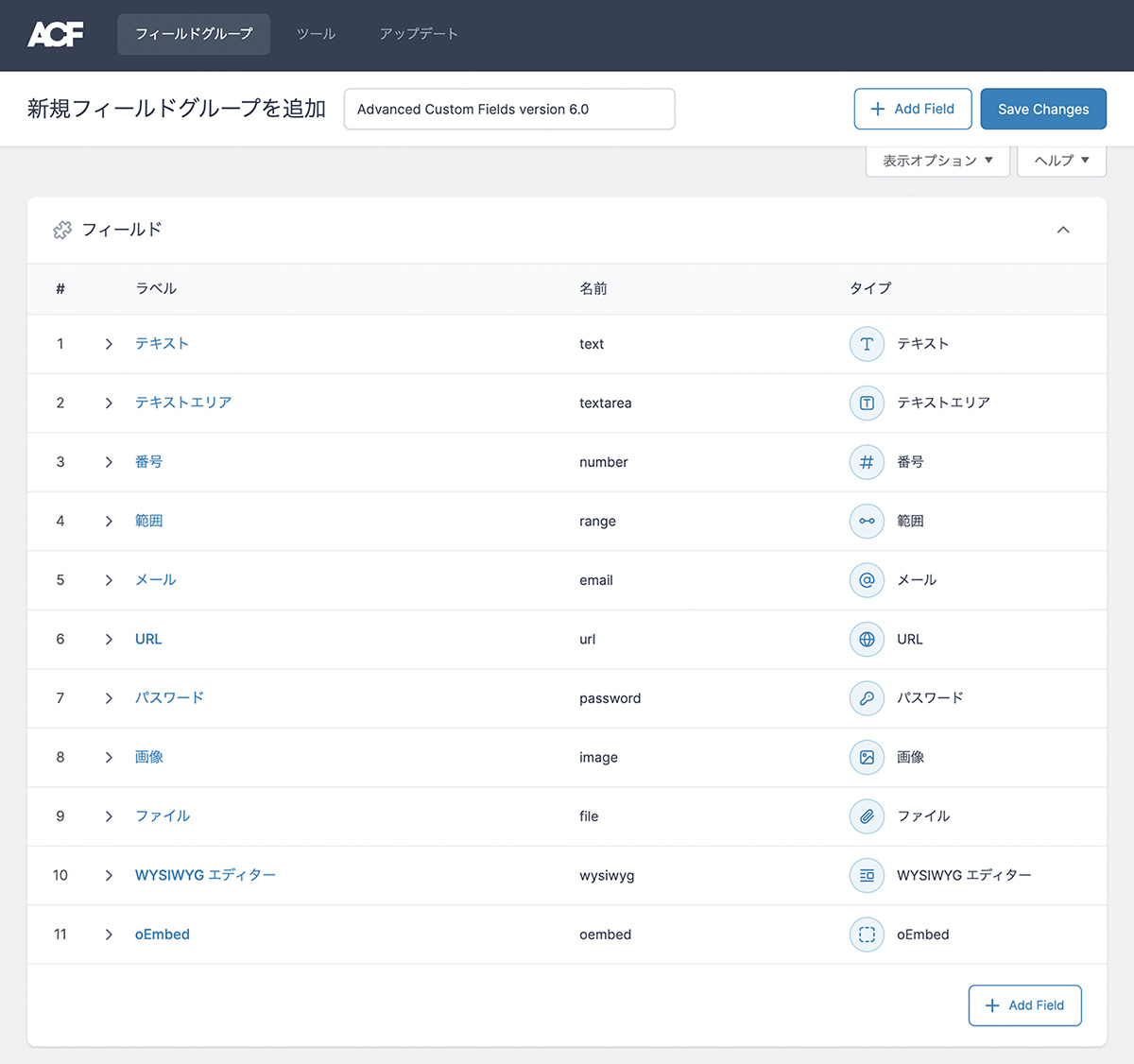The width and height of the screenshot is (1134, 1064).
Task: Expand the 番号 field row chevron
Action: (x=109, y=462)
